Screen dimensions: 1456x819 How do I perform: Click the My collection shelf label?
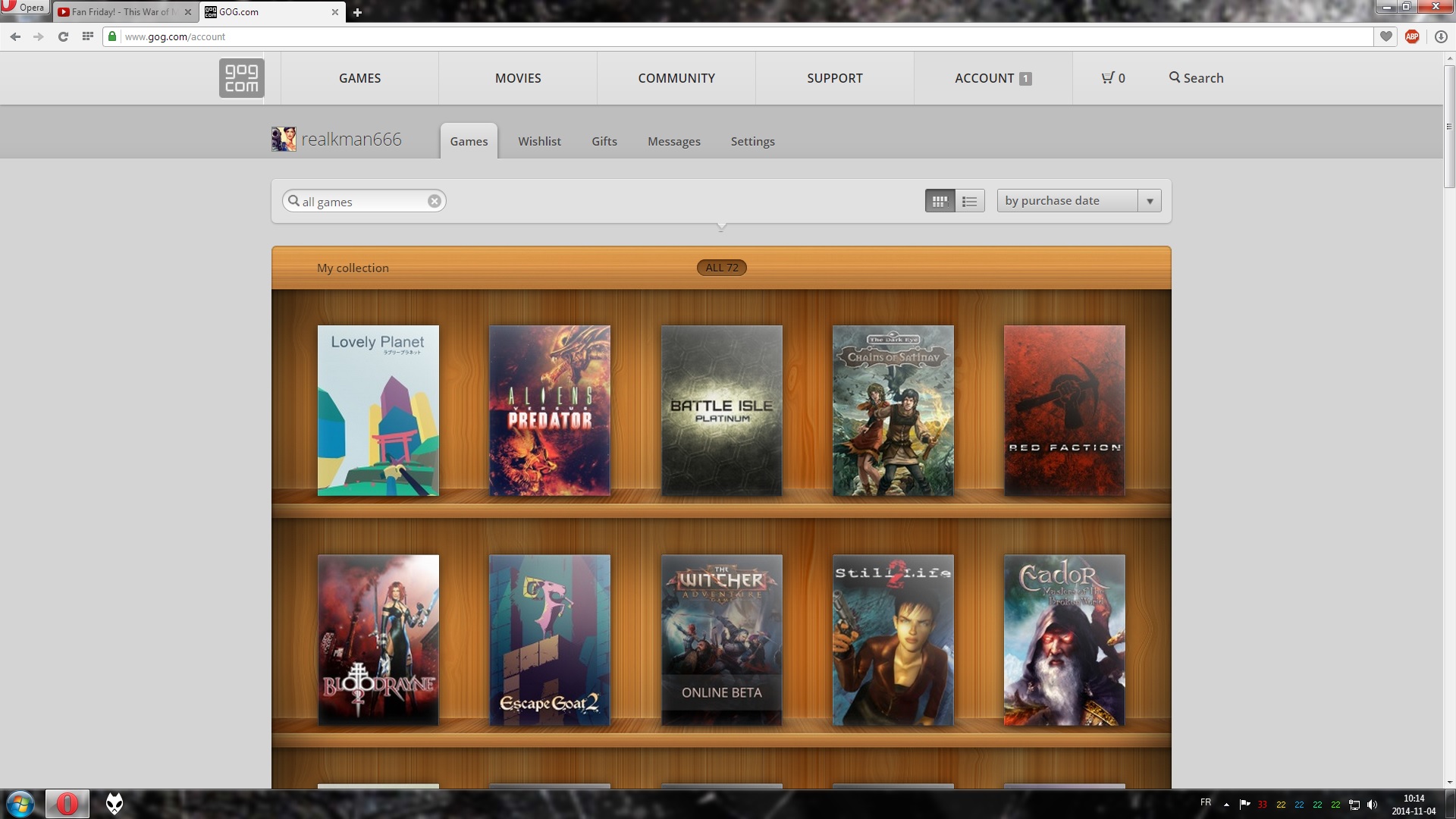coord(353,268)
